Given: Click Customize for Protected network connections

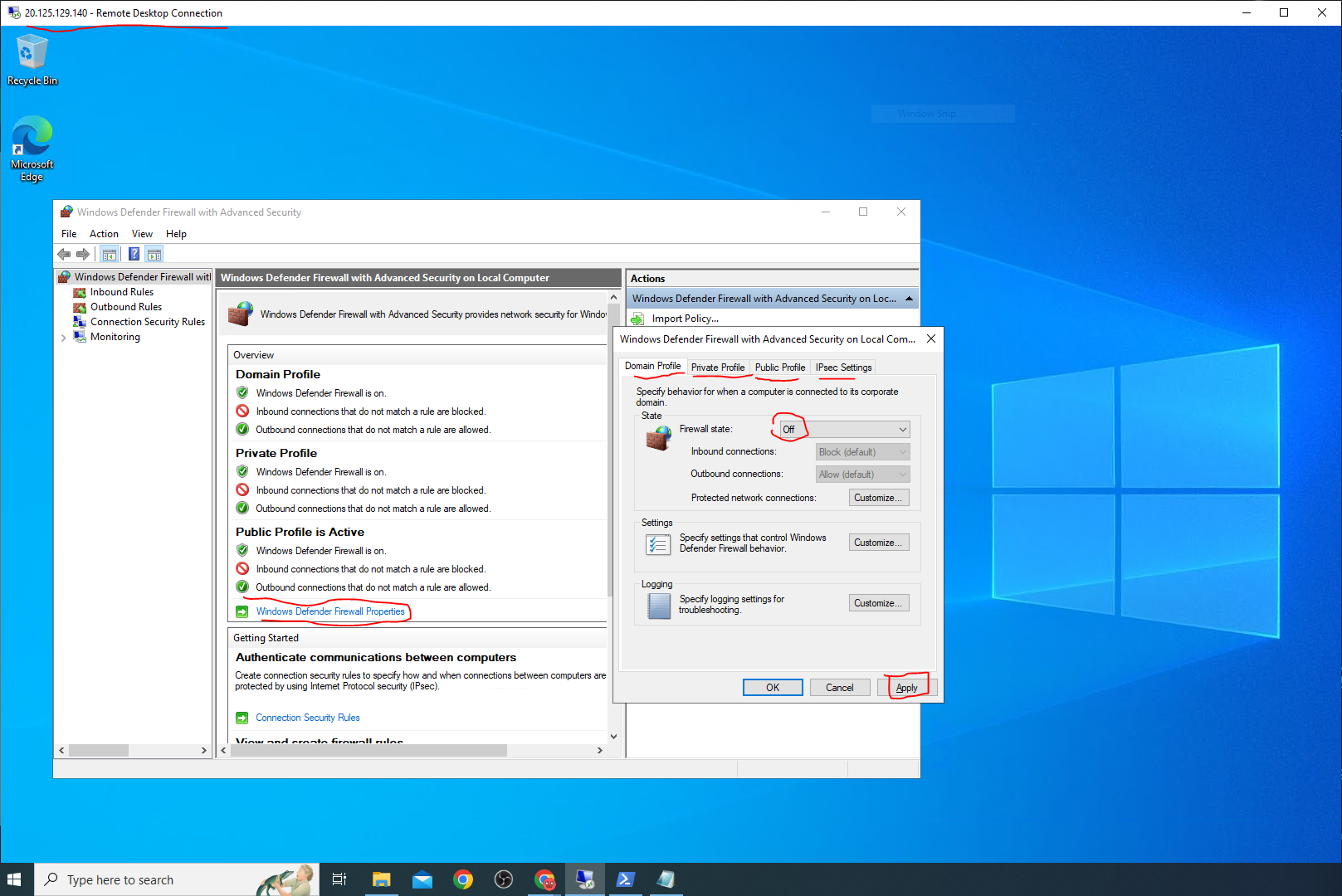Looking at the screenshot, I should click(879, 498).
